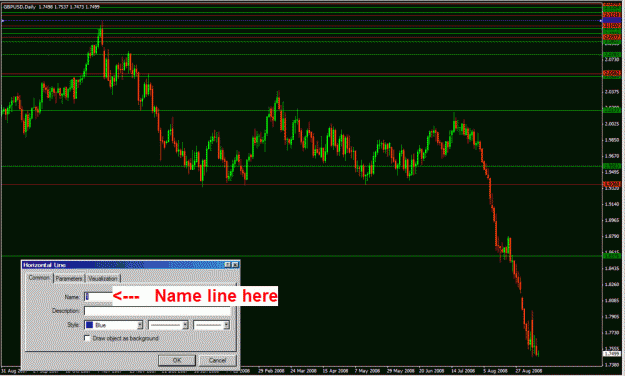Click the 24 Mar 2008 date label
This screenshot has width=625, height=376.
coord(303,370)
